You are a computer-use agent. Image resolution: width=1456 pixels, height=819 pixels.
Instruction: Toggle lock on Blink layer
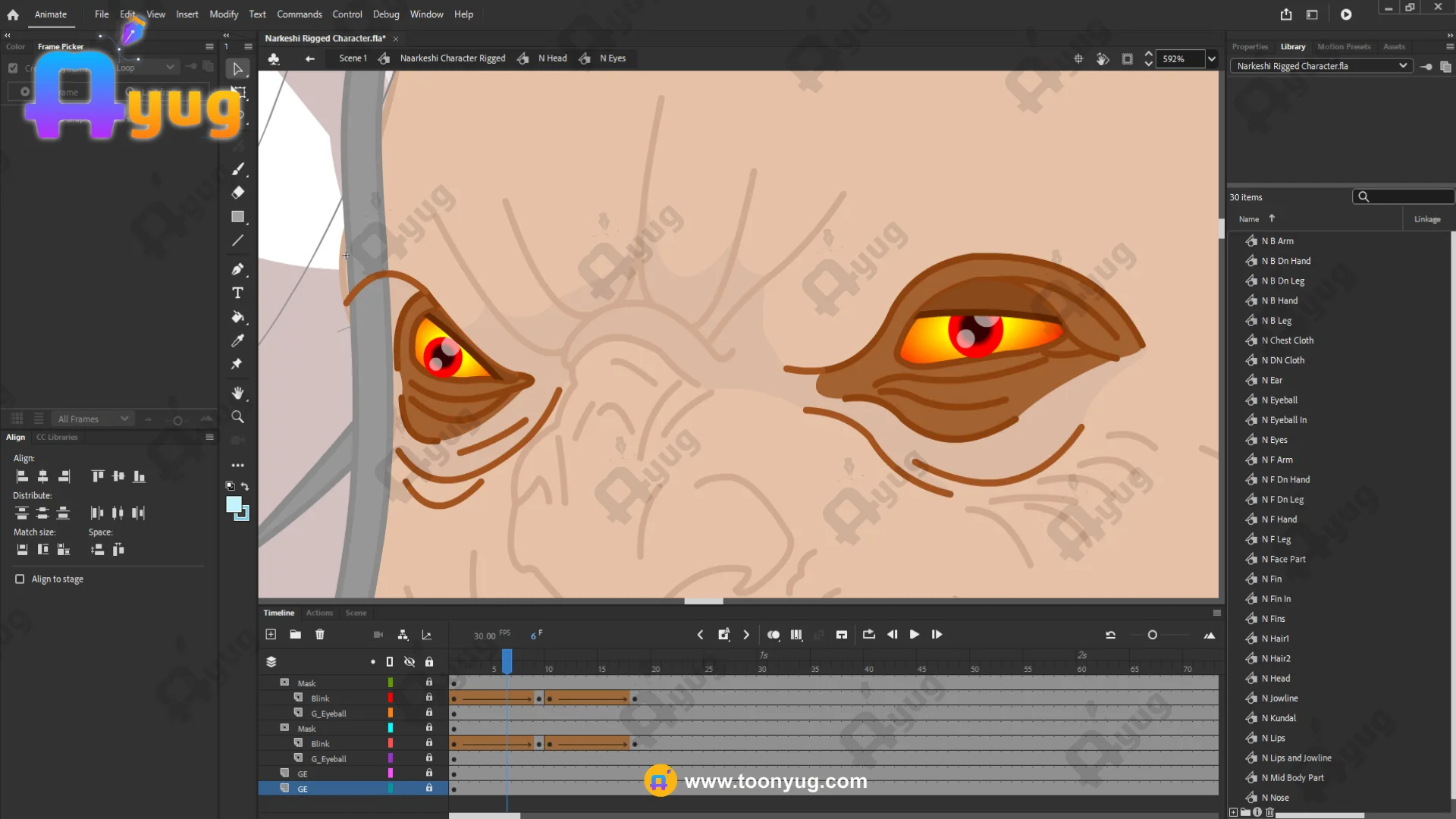point(429,698)
